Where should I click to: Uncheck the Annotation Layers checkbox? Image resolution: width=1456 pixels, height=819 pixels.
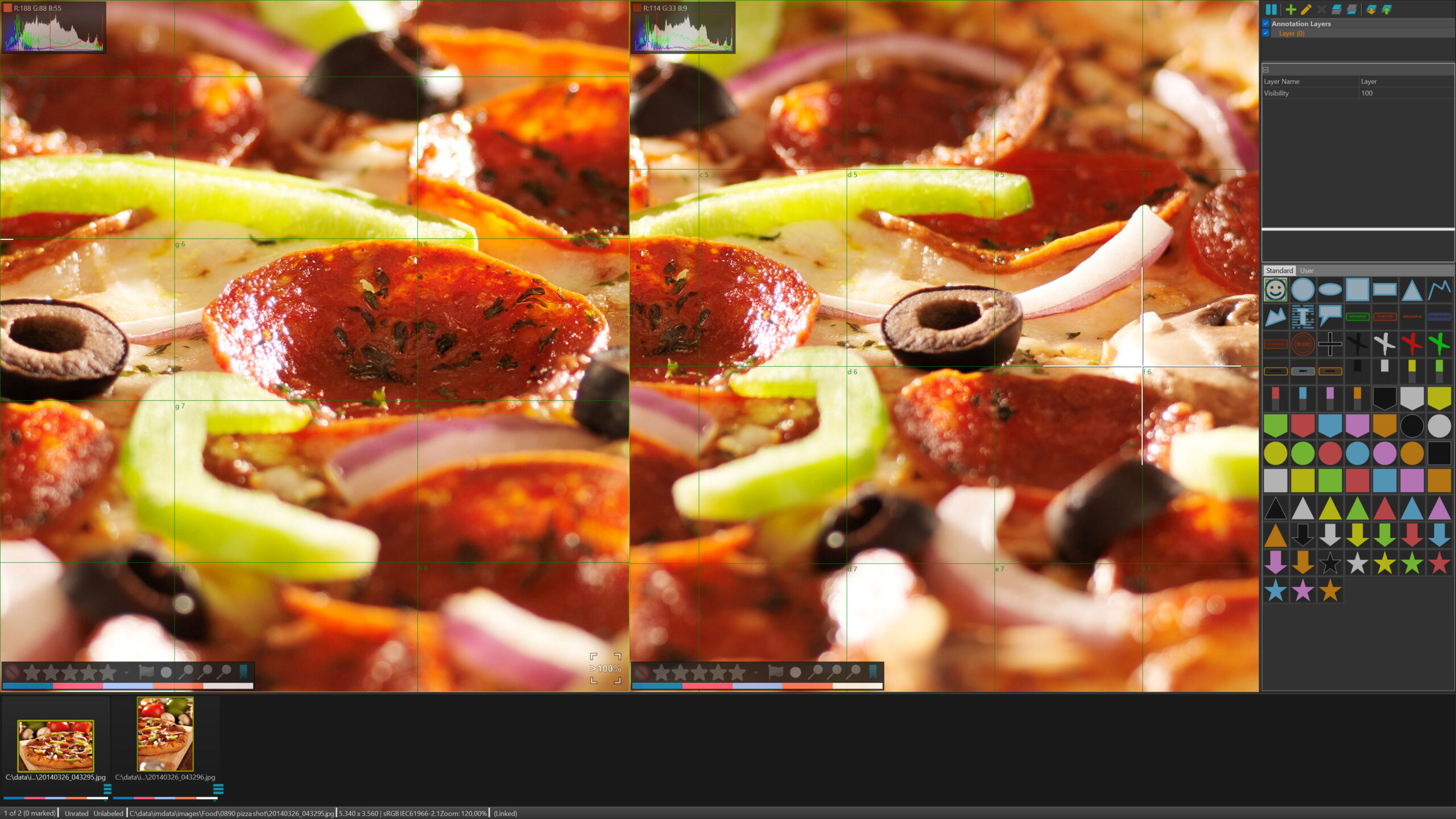point(1266,24)
